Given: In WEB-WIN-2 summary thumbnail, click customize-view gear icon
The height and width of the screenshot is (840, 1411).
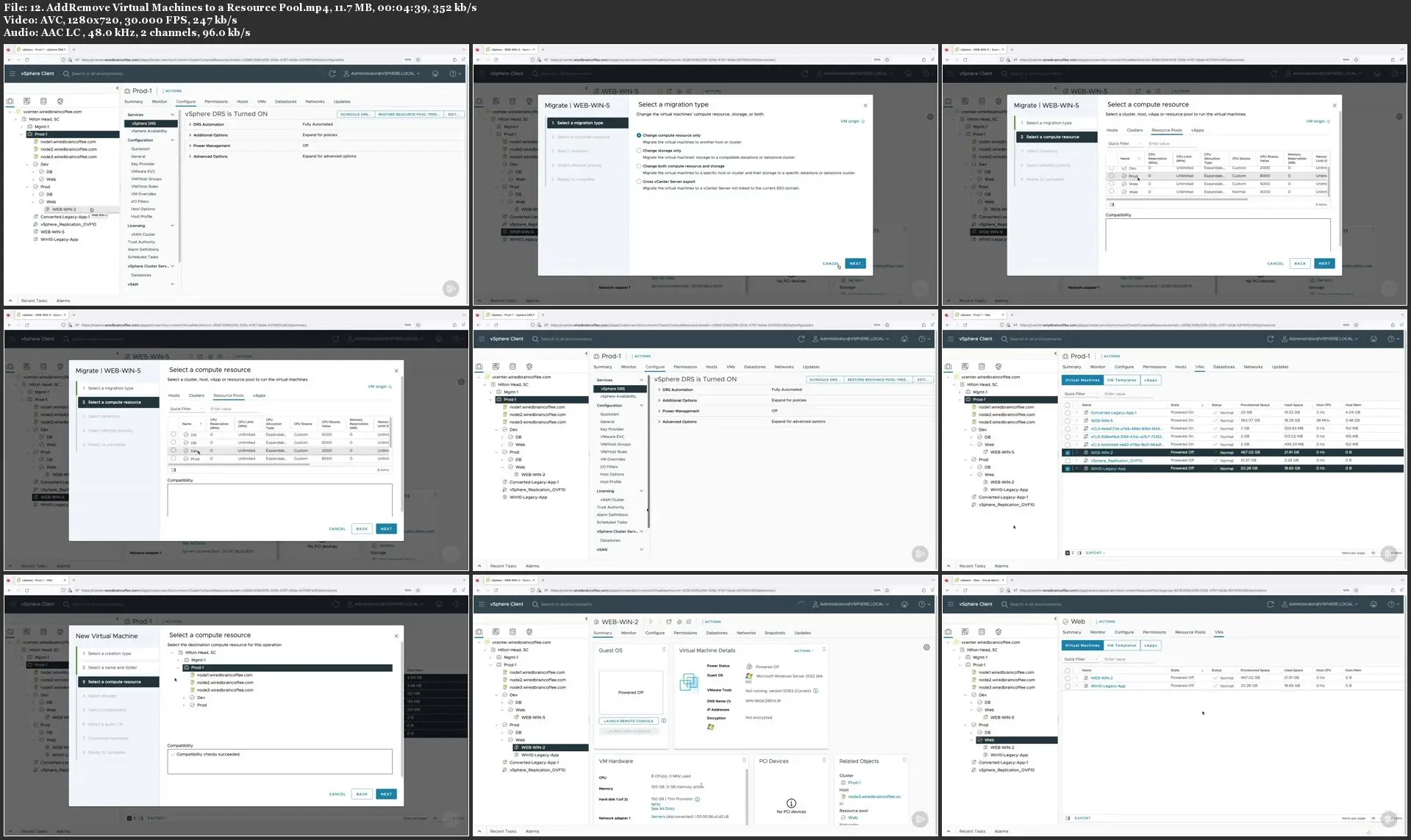Looking at the screenshot, I should pos(926,647).
